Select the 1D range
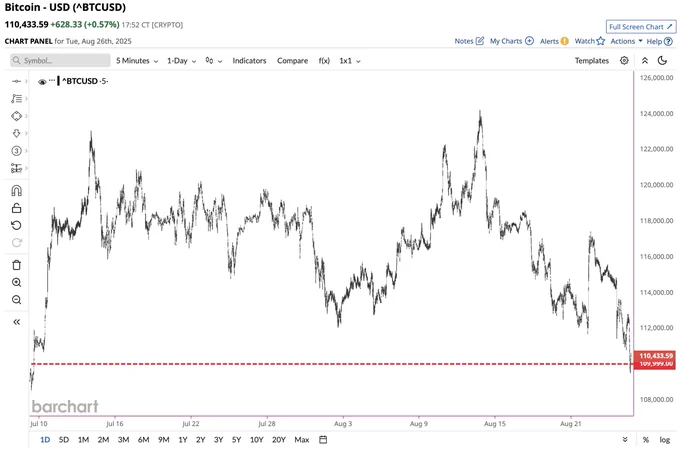Viewport: 680px width, 450px height. (45, 440)
